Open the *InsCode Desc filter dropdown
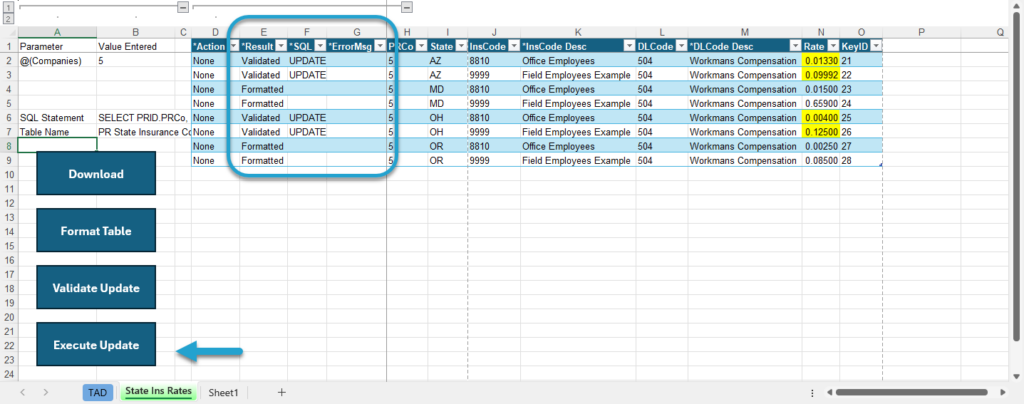The height and width of the screenshot is (404, 1024). click(630, 46)
